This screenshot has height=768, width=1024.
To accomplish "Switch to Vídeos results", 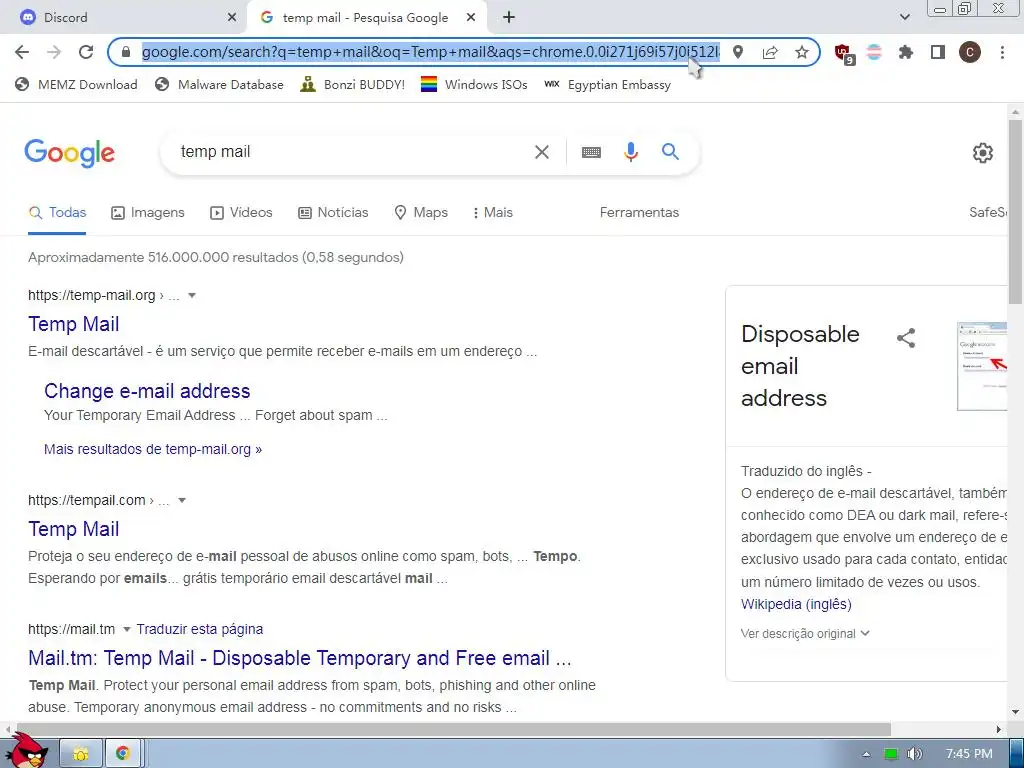I will tap(241, 212).
